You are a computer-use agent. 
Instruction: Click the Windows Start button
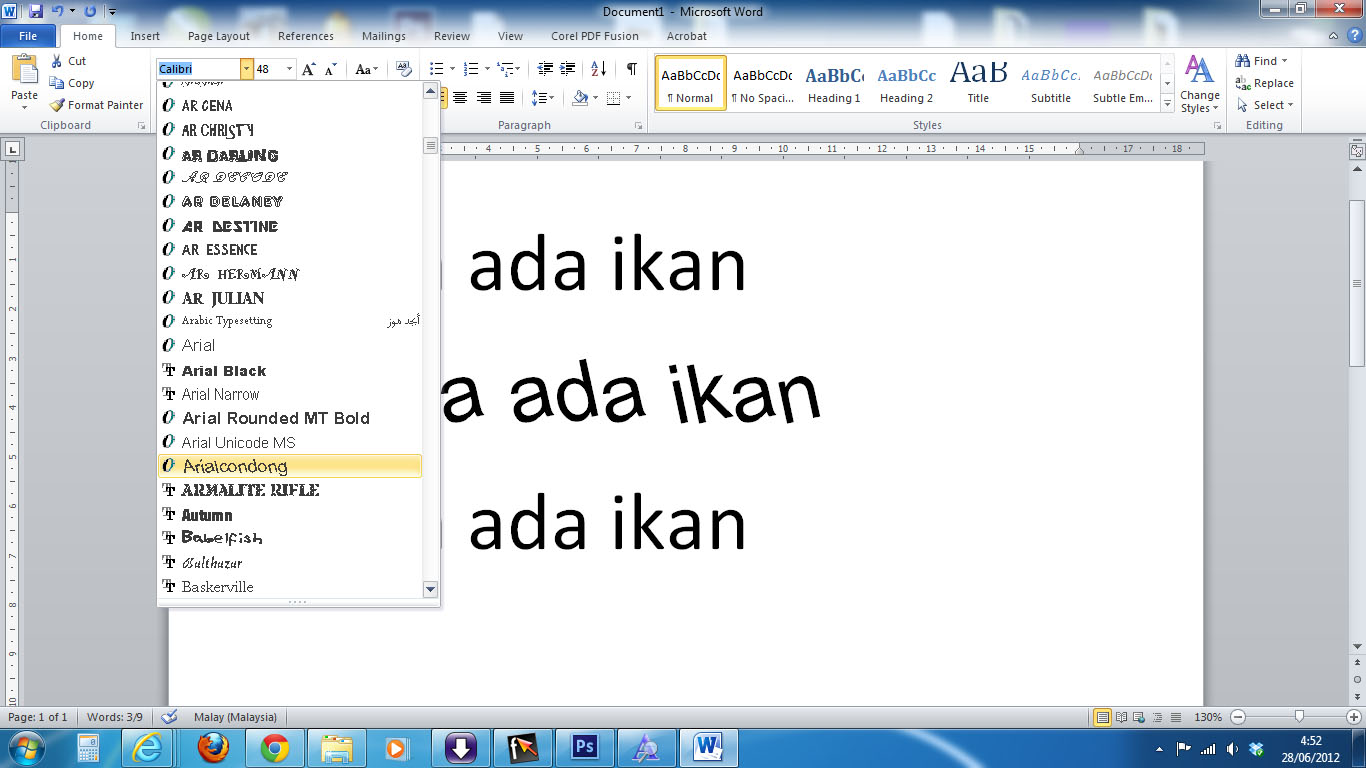[x=26, y=747]
